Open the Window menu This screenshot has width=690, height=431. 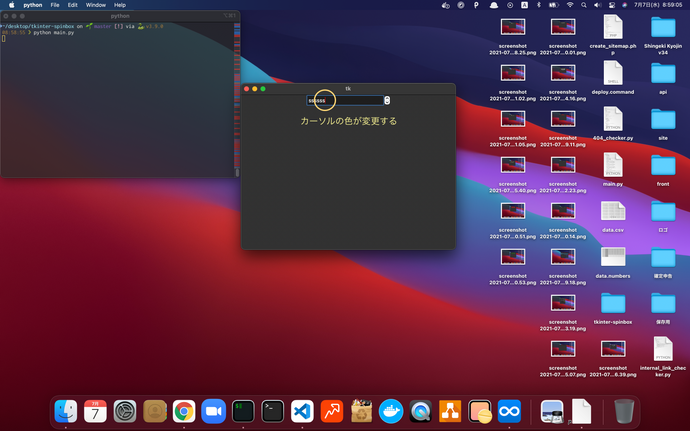tap(95, 5)
